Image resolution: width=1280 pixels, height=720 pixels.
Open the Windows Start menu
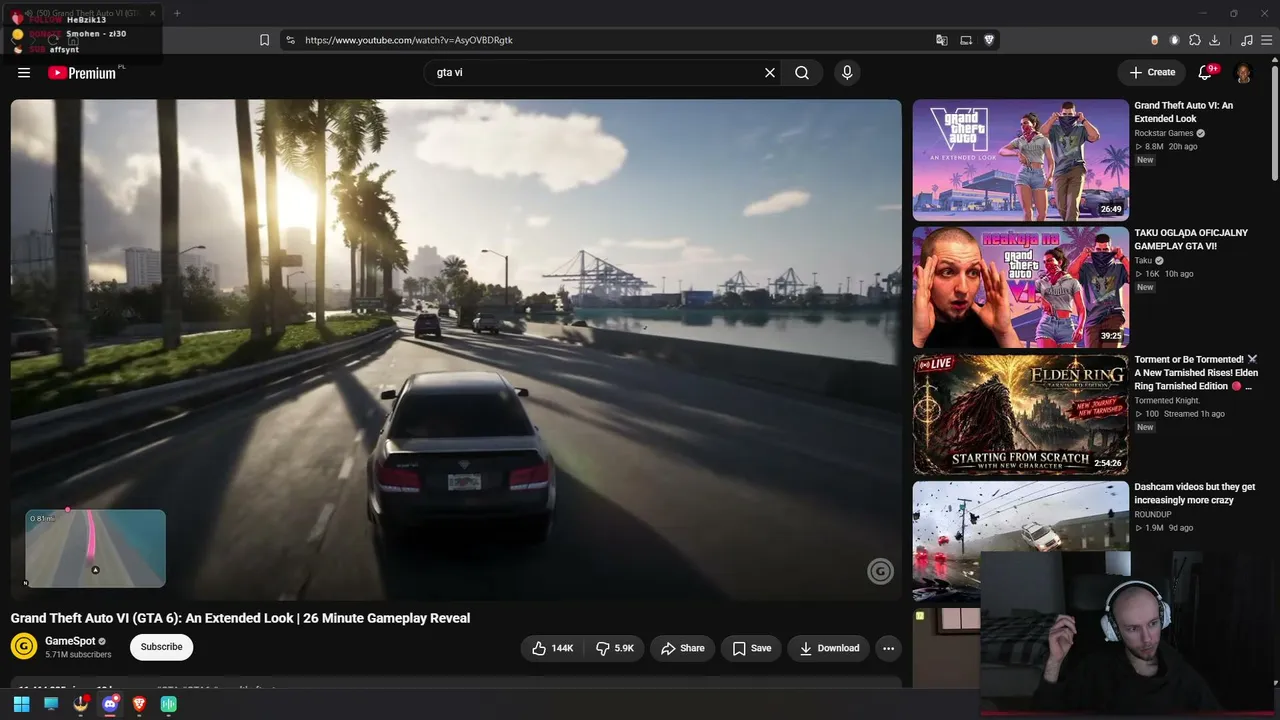(x=21, y=704)
